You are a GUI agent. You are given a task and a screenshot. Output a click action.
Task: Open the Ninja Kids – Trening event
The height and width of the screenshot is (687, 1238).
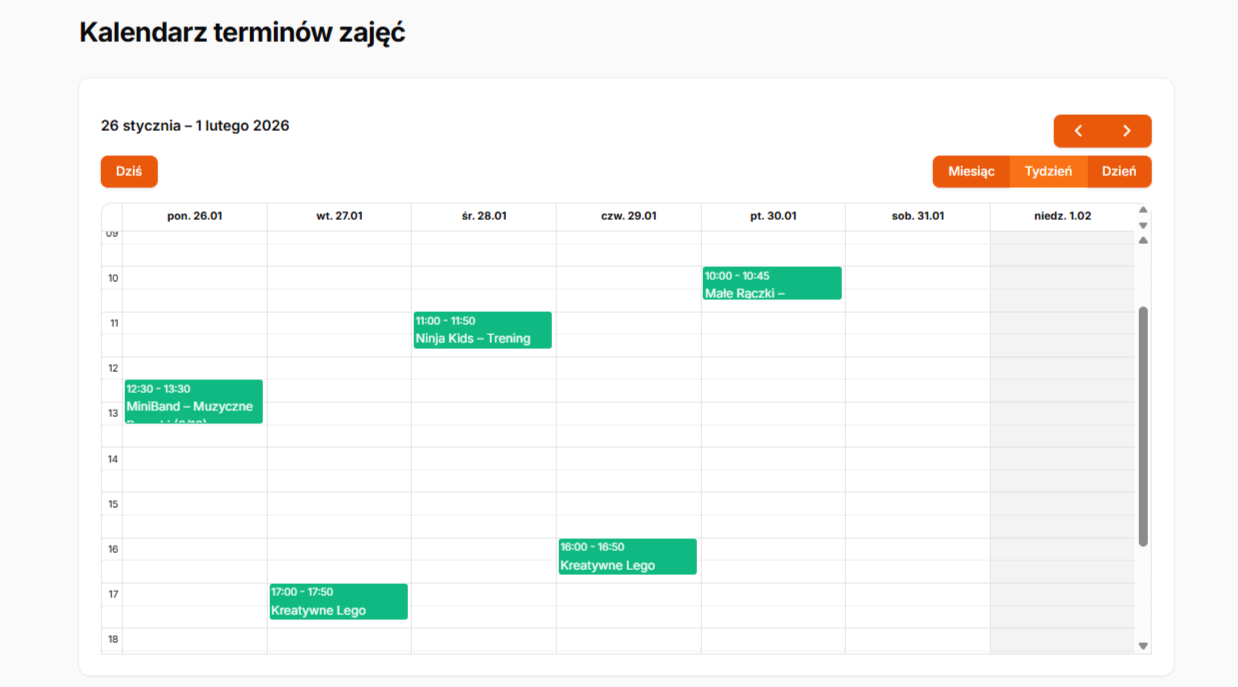(x=483, y=330)
